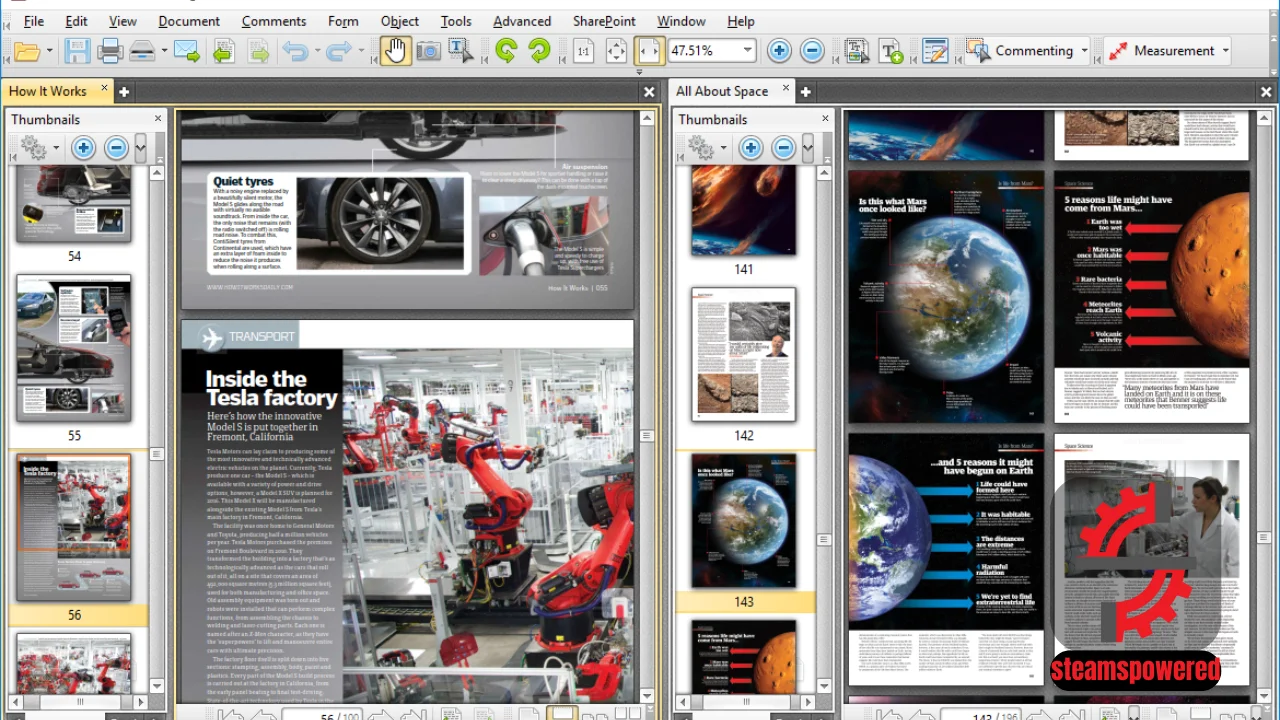Select the Edit Content tool
This screenshot has height=720, width=1280.
(x=857, y=51)
